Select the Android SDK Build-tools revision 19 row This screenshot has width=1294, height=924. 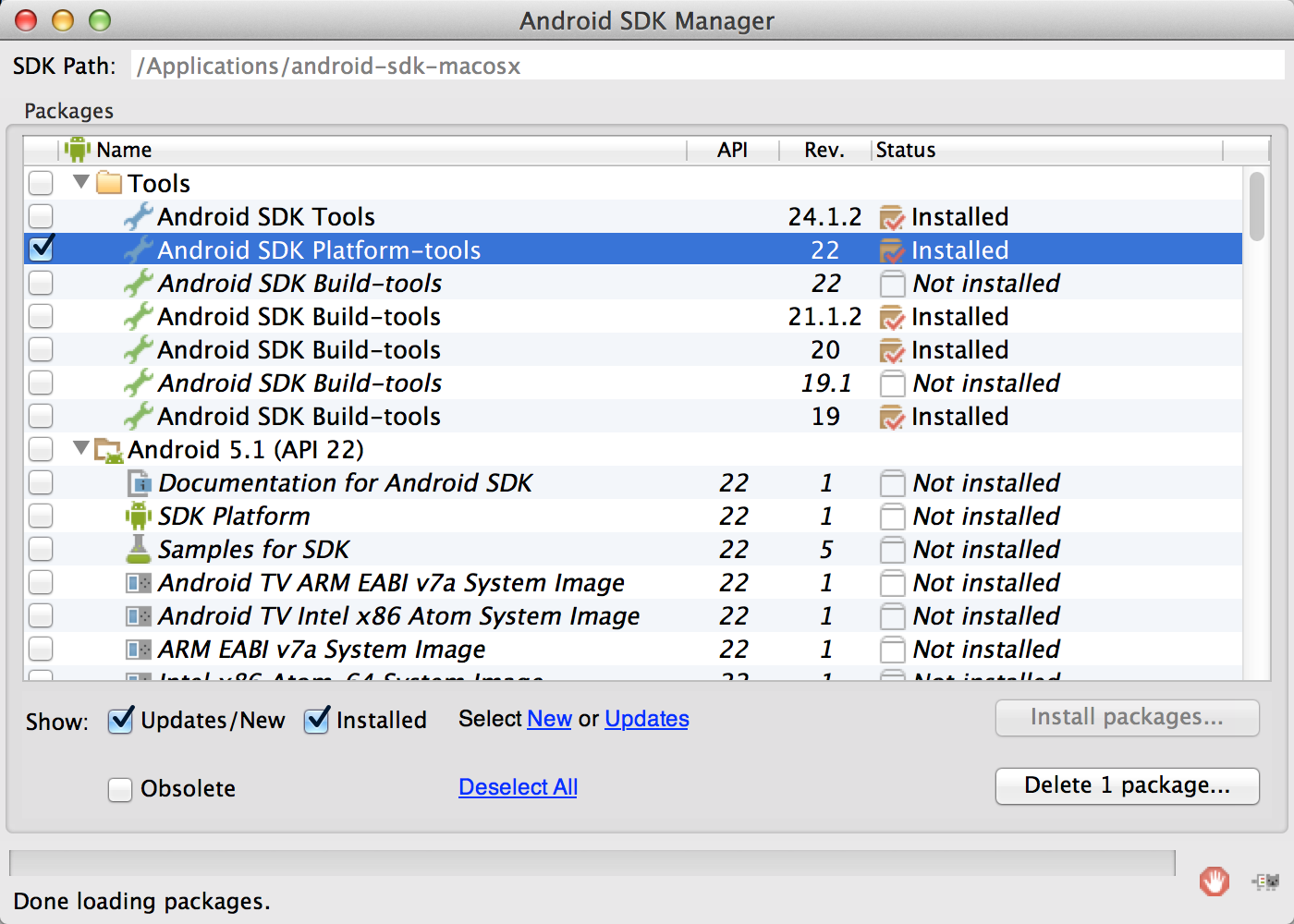(633, 417)
